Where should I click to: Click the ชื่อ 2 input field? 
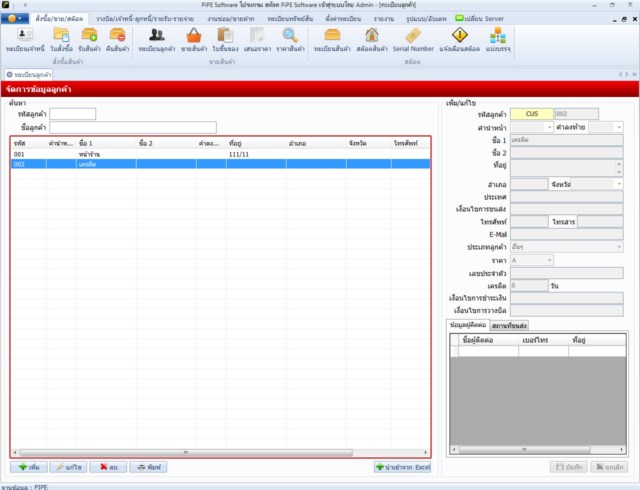(x=567, y=153)
